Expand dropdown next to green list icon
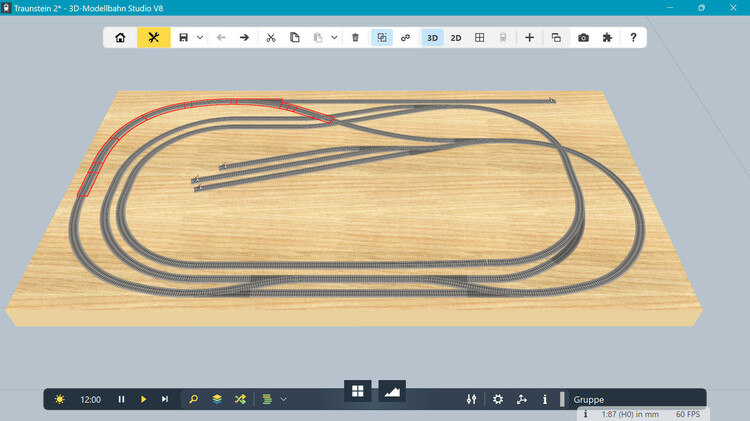The width and height of the screenshot is (750, 421). (x=284, y=399)
